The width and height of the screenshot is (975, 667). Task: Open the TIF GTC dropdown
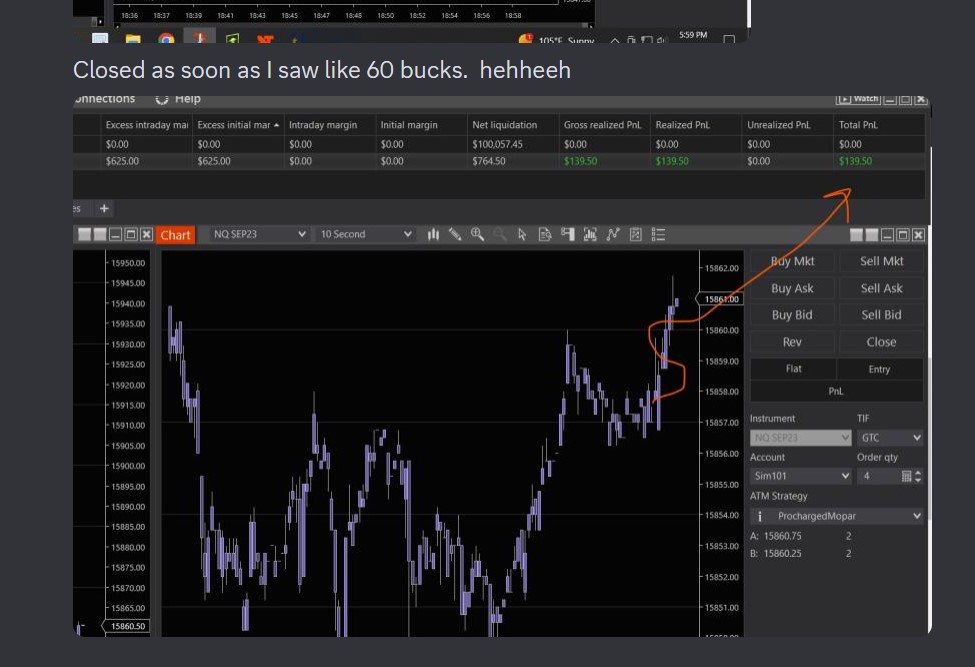tap(890, 438)
